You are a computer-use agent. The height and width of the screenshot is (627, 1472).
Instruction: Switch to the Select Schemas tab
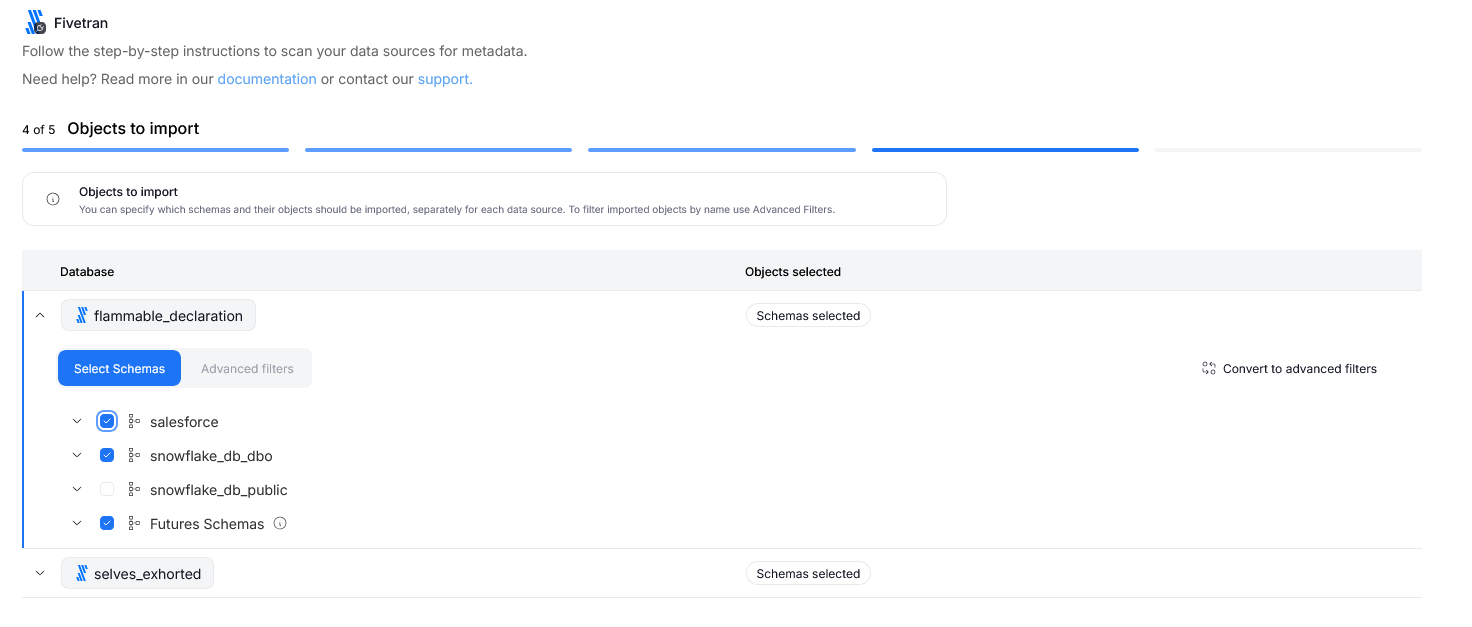click(119, 368)
